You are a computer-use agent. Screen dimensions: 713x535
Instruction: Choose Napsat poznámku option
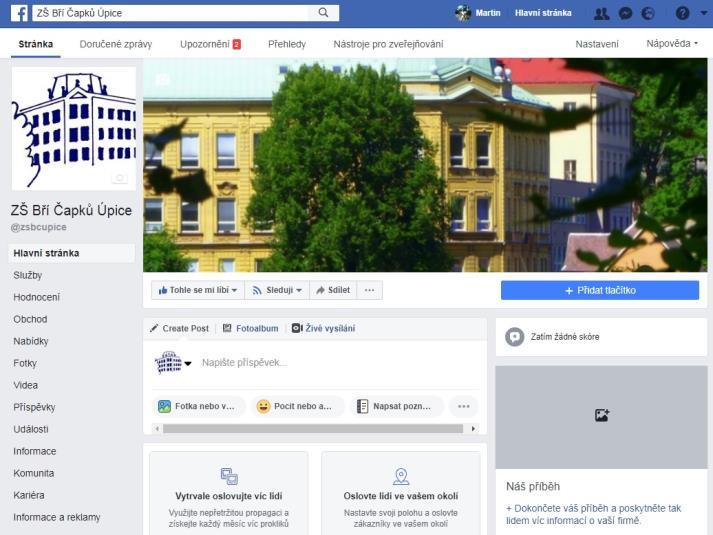[397, 406]
